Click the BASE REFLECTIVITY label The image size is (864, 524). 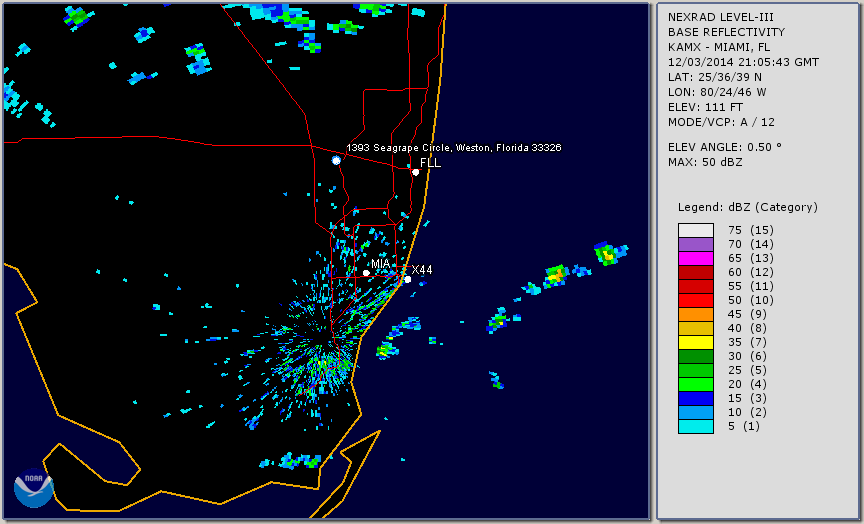coord(726,32)
